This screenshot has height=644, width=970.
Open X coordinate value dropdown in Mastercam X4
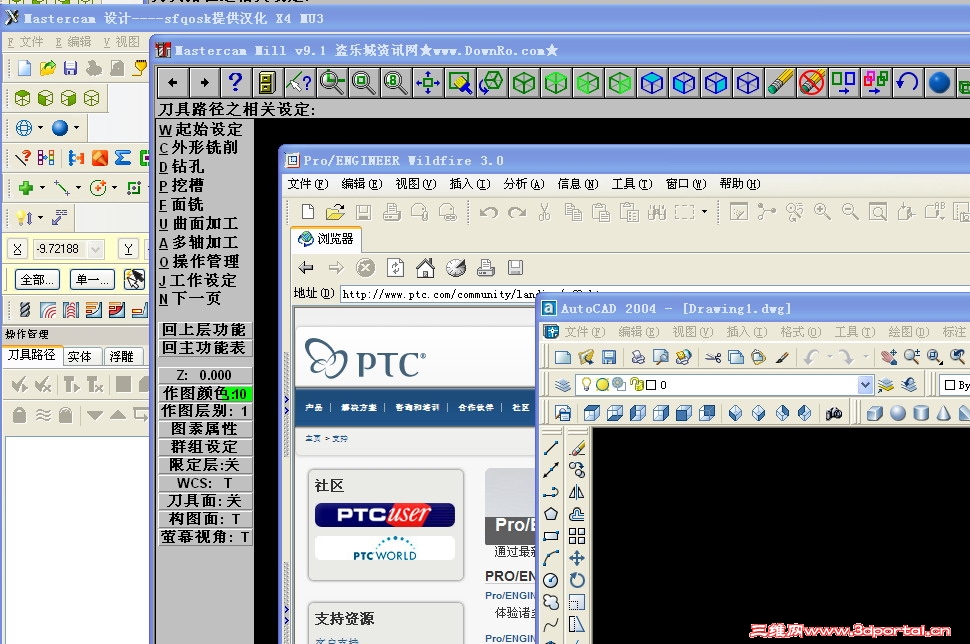coord(95,249)
